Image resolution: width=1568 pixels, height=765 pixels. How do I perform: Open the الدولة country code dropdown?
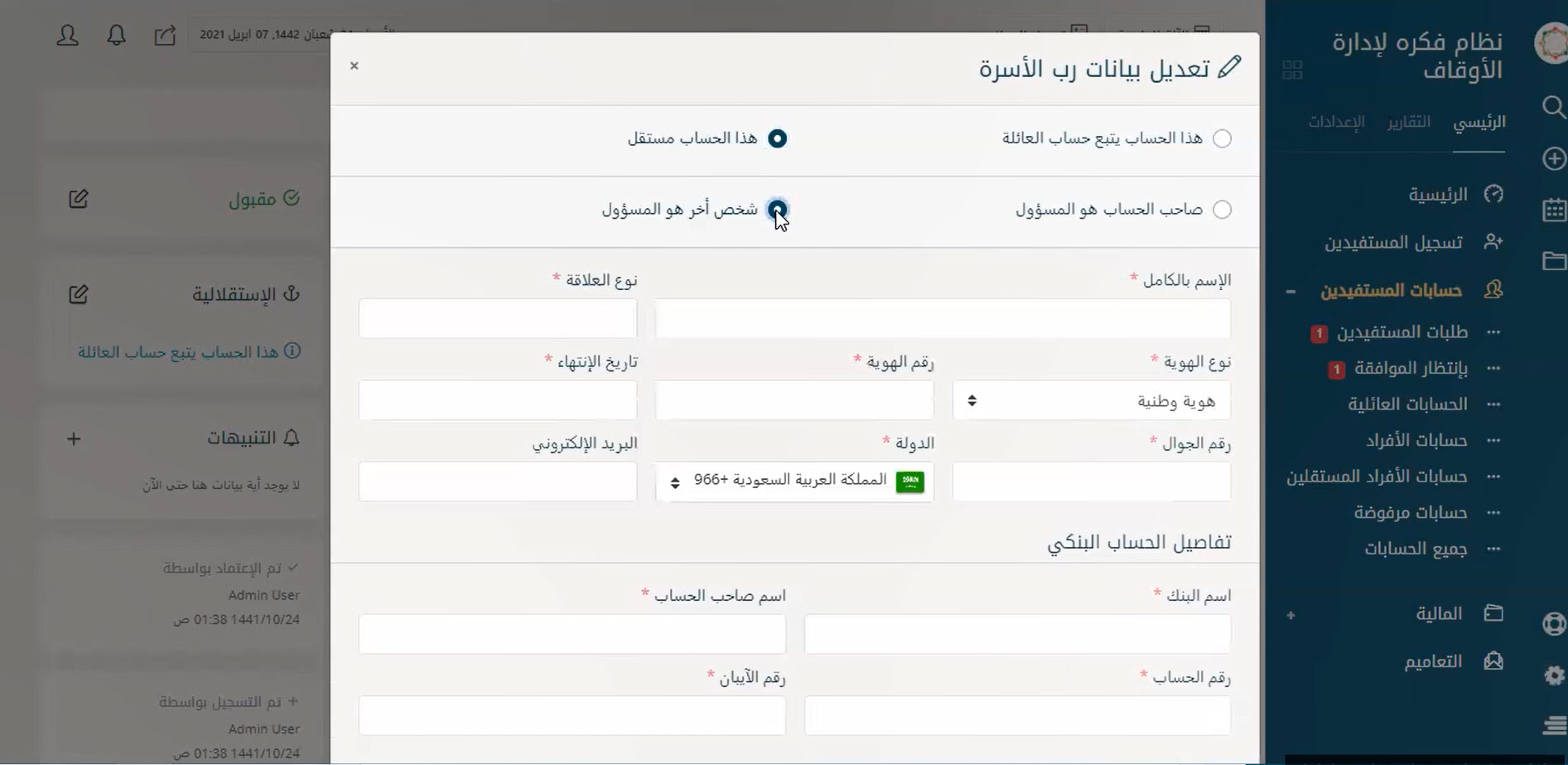(x=794, y=482)
